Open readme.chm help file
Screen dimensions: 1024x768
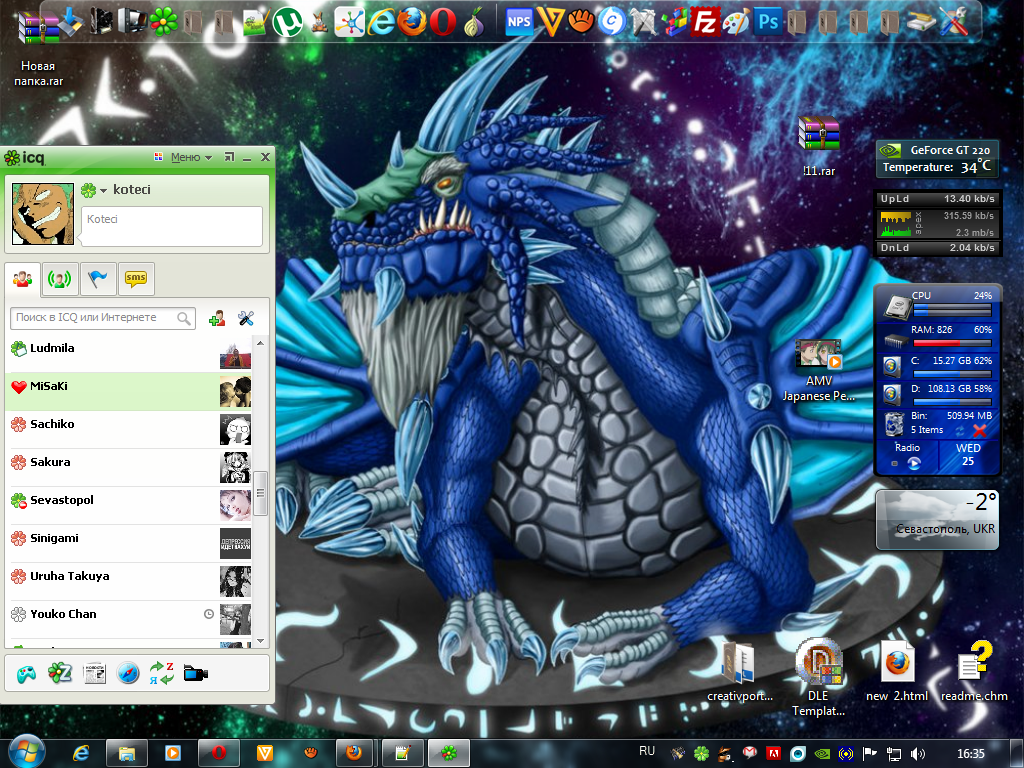974,671
